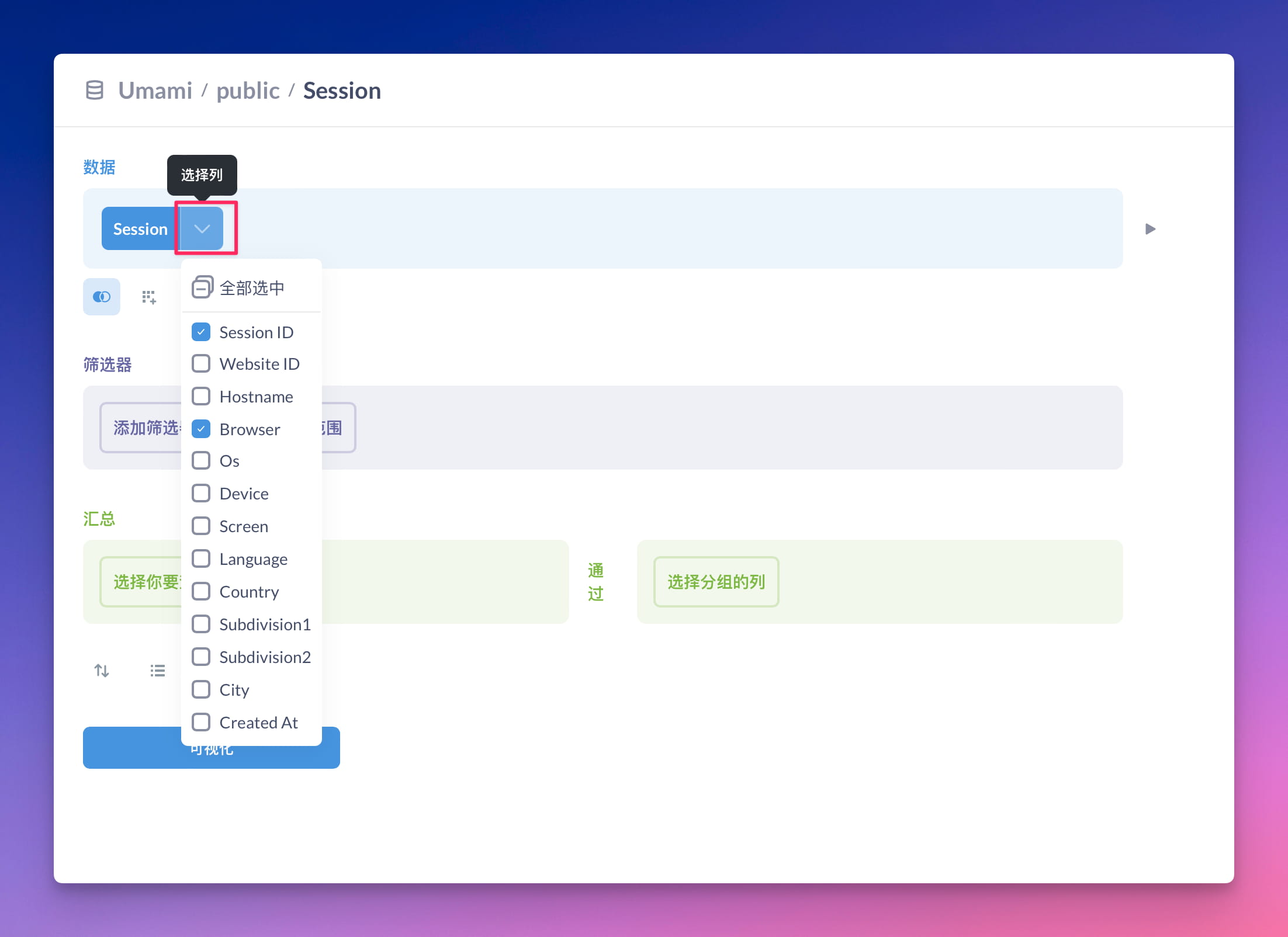Collapse the Session column picker chevron
This screenshot has height=937, width=1288.
tap(202, 228)
